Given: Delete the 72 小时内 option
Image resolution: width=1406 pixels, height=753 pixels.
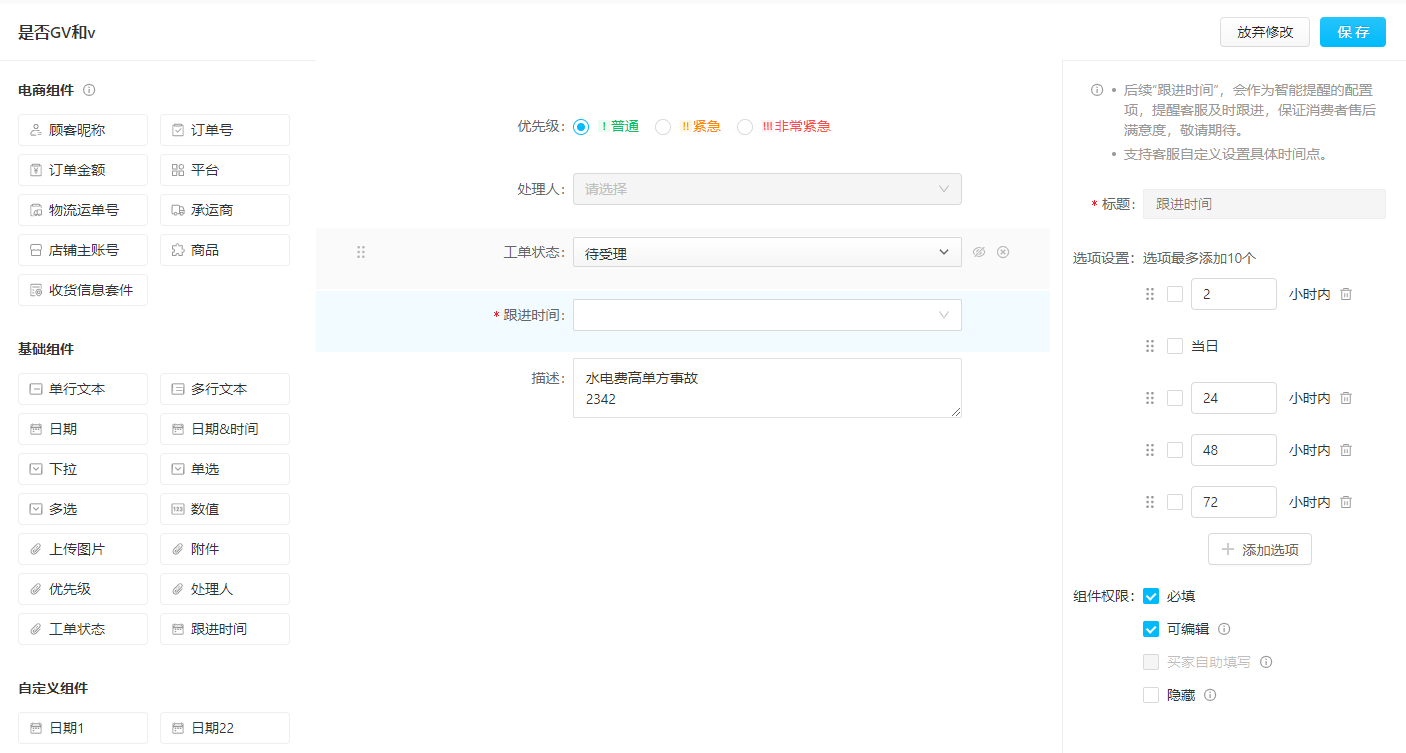Looking at the screenshot, I should click(x=1346, y=502).
